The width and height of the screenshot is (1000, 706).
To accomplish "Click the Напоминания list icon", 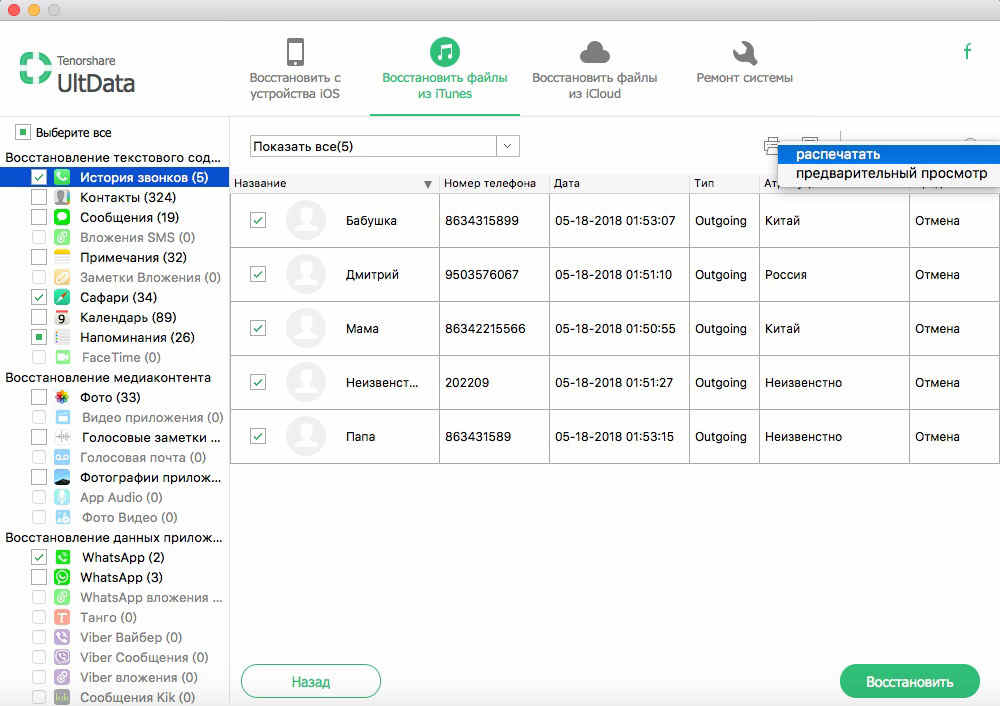I will [62, 337].
